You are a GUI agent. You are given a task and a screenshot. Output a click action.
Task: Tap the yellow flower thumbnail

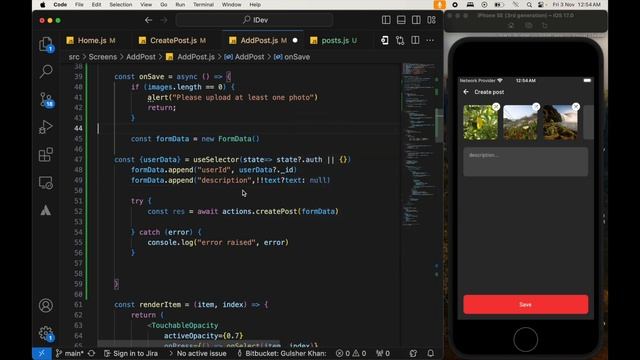(x=480, y=122)
